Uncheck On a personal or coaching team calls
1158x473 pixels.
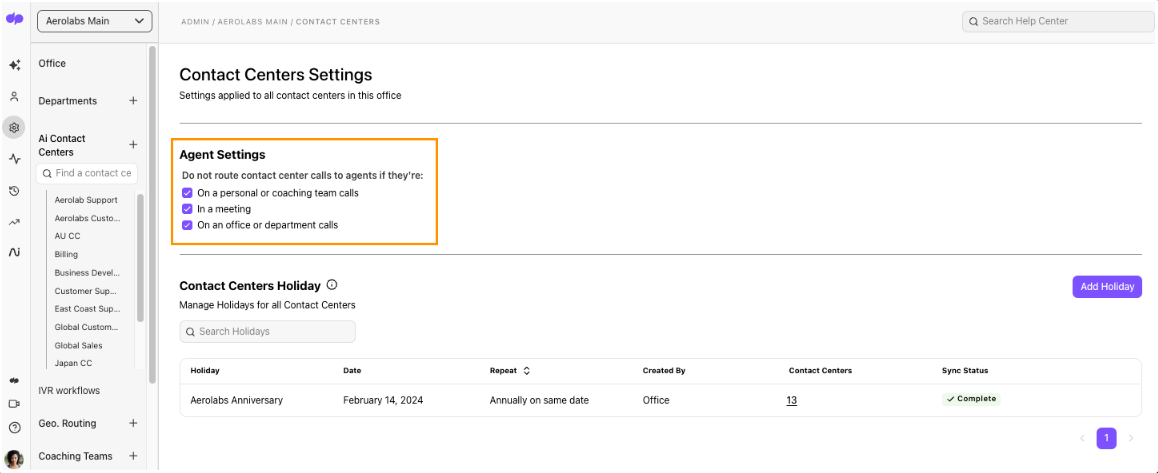[x=187, y=193]
